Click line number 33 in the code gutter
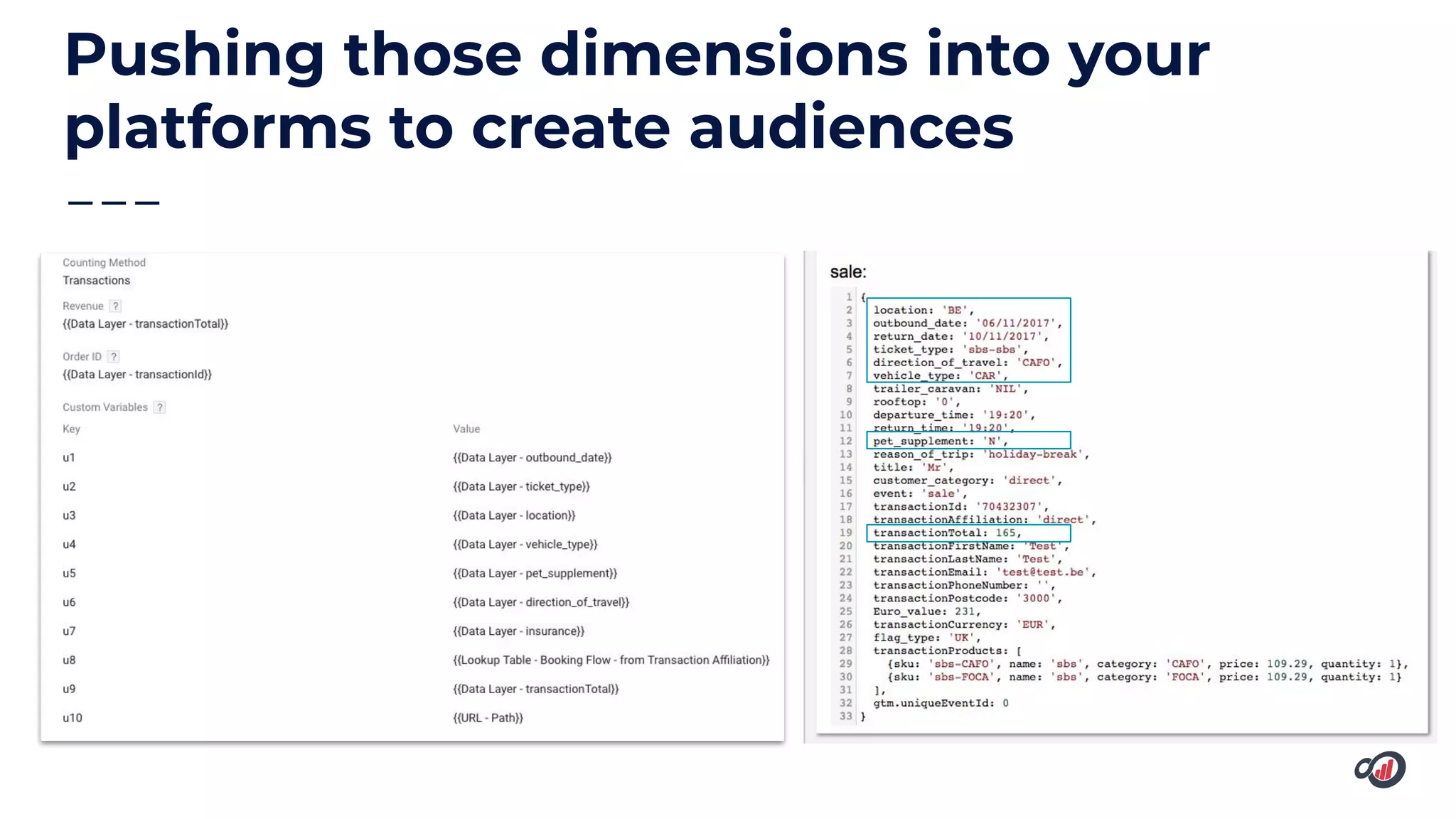The image size is (1456, 819). tap(845, 717)
